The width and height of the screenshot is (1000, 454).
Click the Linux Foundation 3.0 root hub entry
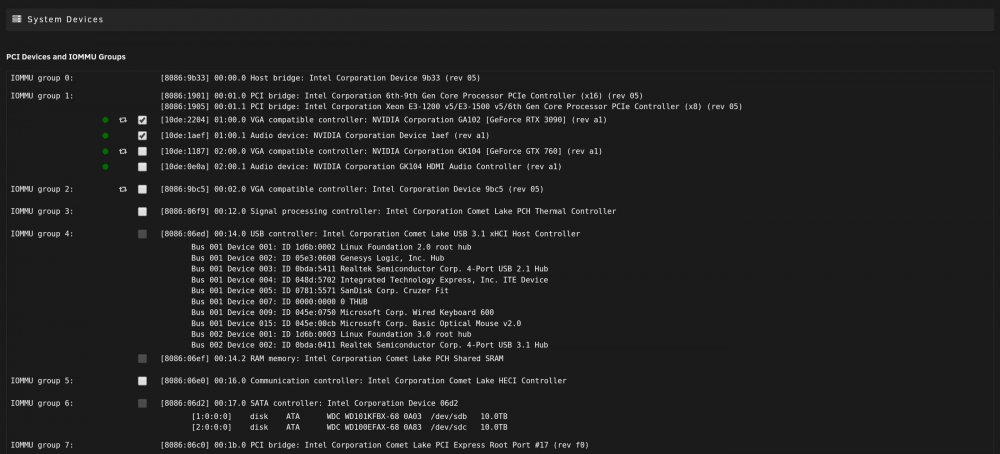click(x=332, y=334)
